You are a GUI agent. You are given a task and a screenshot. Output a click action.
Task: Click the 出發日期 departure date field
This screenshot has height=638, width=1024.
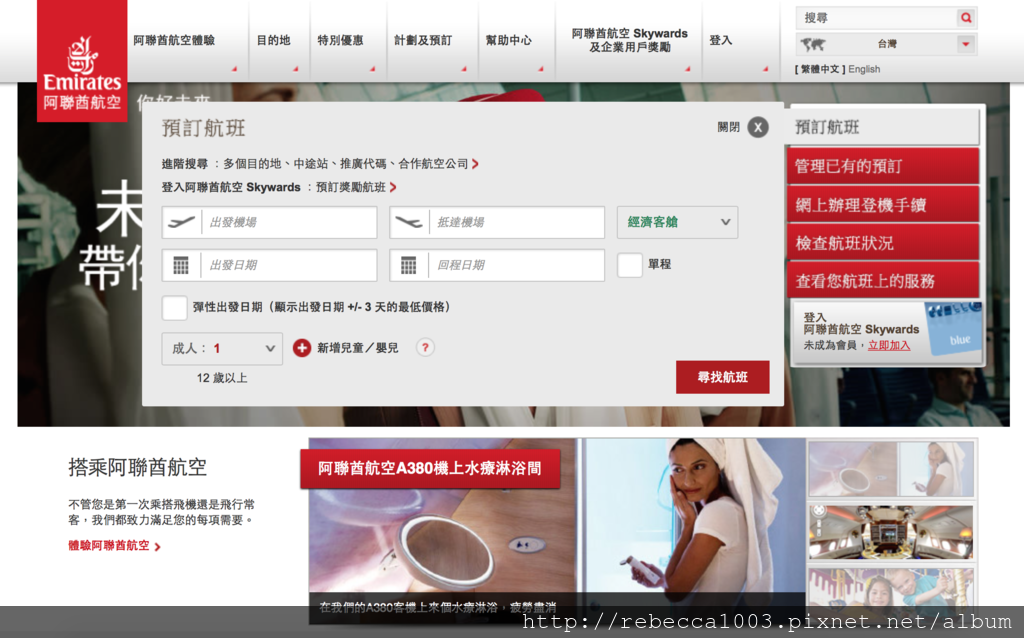click(x=269, y=265)
